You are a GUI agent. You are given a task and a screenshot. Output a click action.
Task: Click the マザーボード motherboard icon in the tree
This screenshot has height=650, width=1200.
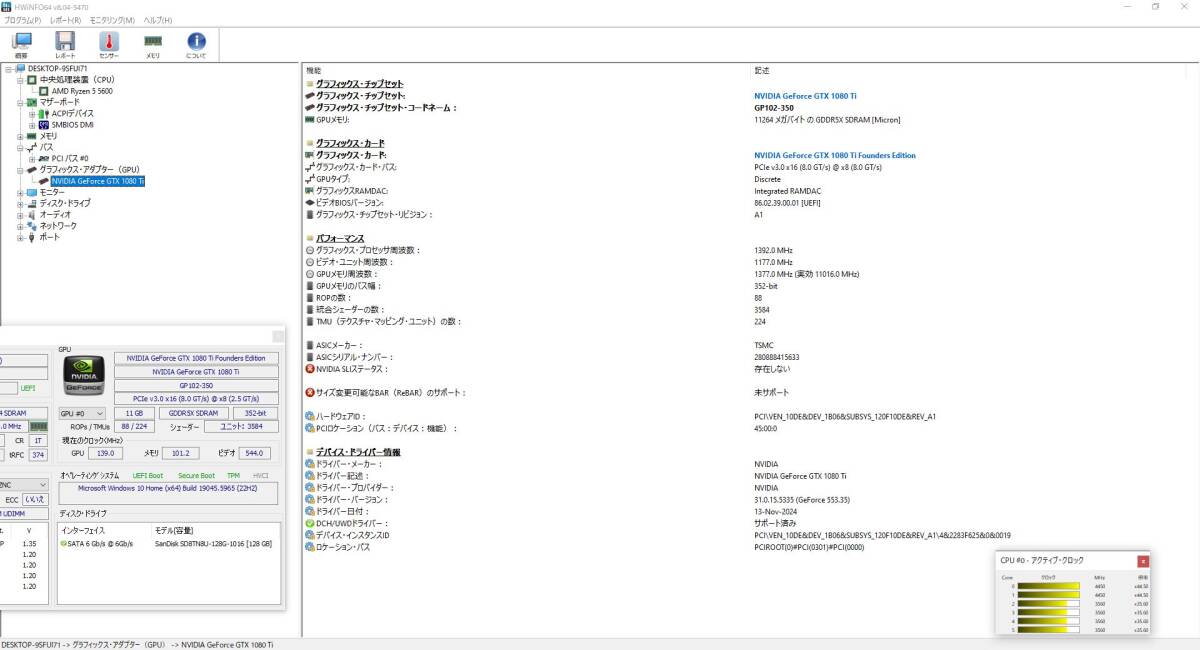[32, 102]
